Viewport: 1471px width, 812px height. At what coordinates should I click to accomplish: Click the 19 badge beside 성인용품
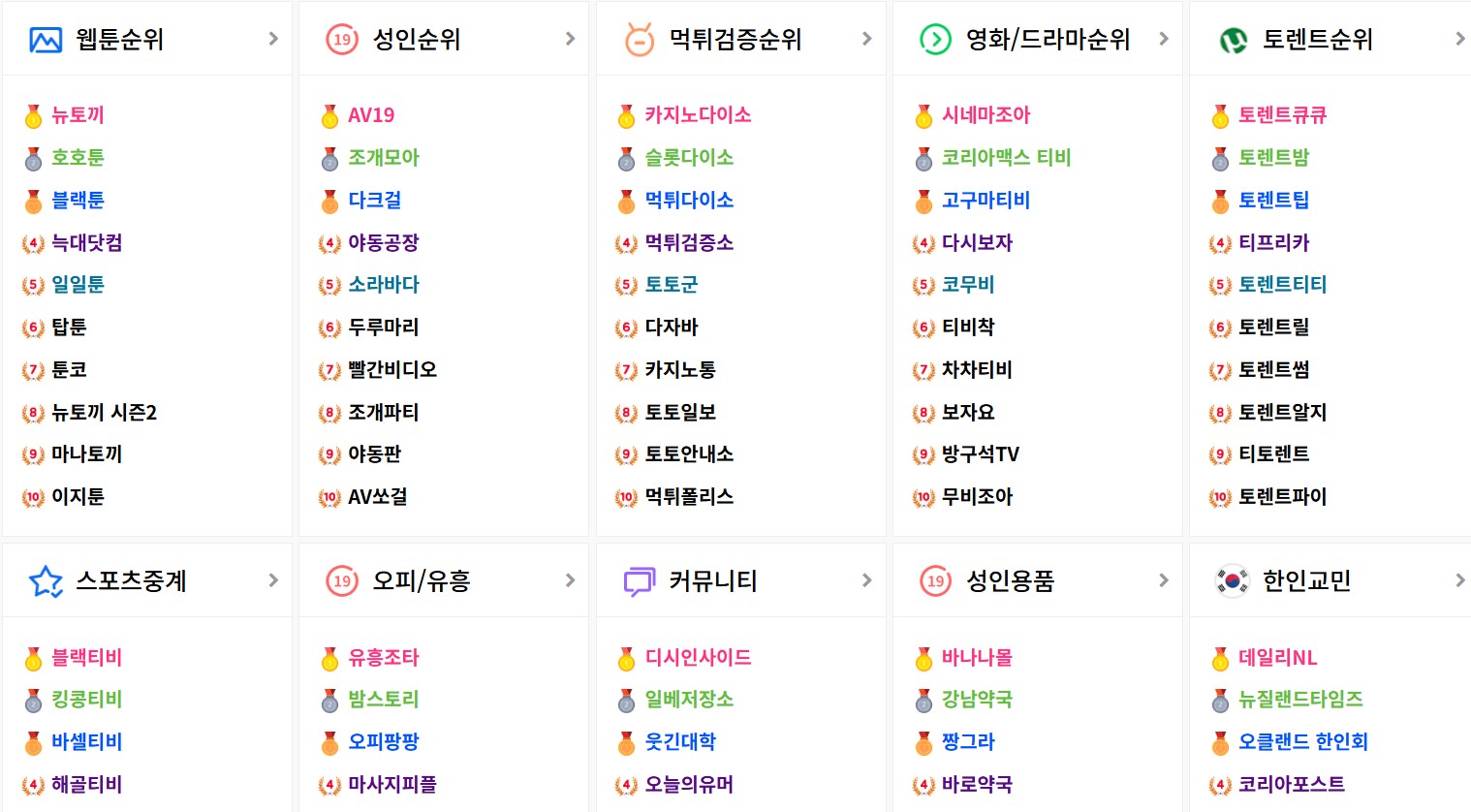935,581
